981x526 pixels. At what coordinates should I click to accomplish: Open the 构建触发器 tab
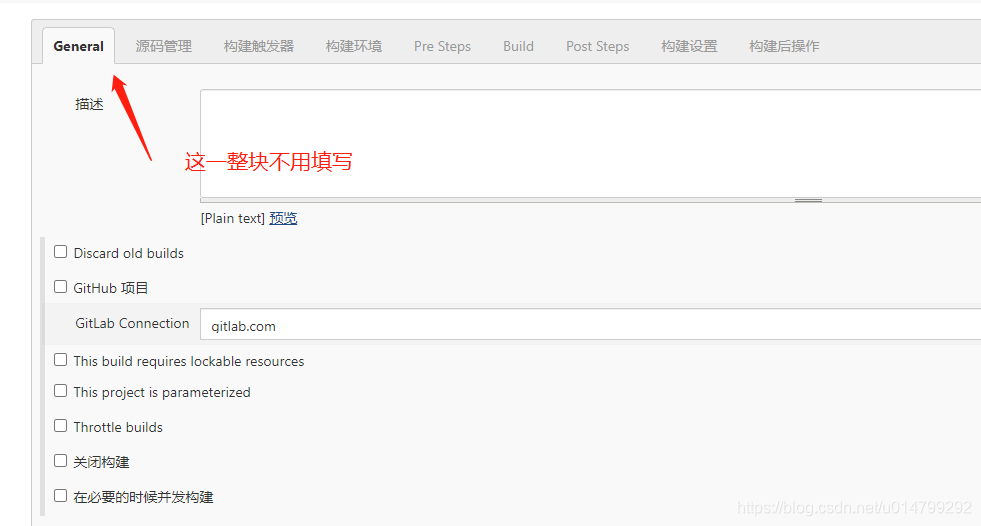(x=258, y=46)
